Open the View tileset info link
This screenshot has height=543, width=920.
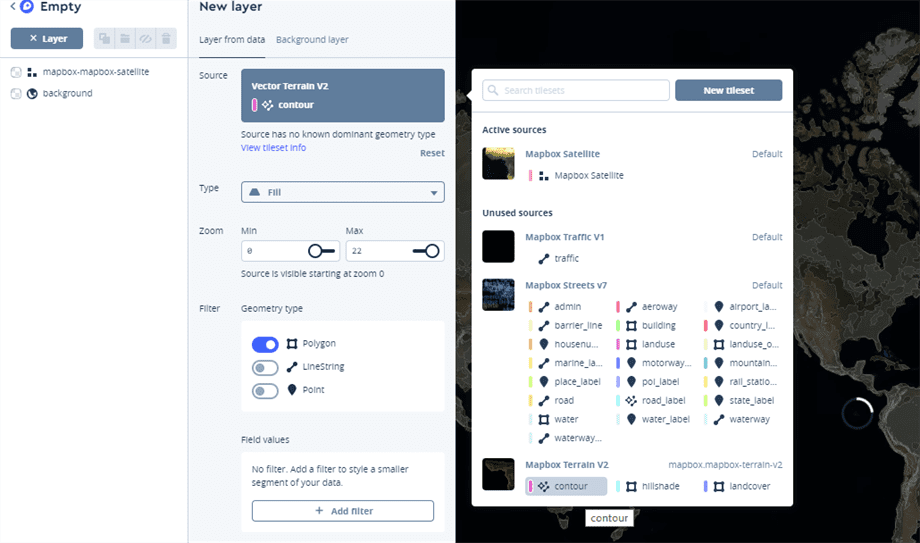coord(273,148)
